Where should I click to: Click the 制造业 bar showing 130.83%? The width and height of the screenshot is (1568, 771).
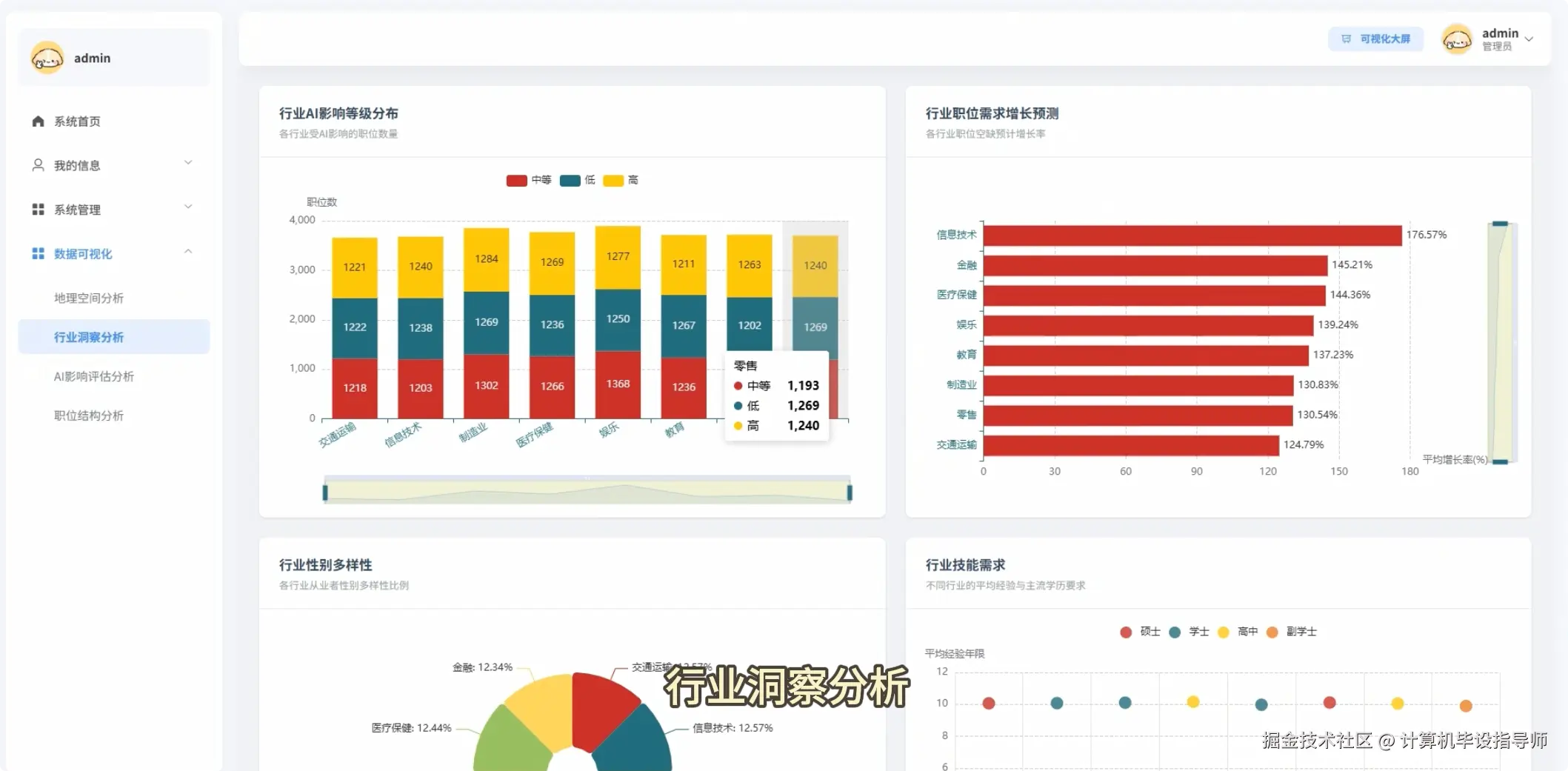[x=1138, y=385]
